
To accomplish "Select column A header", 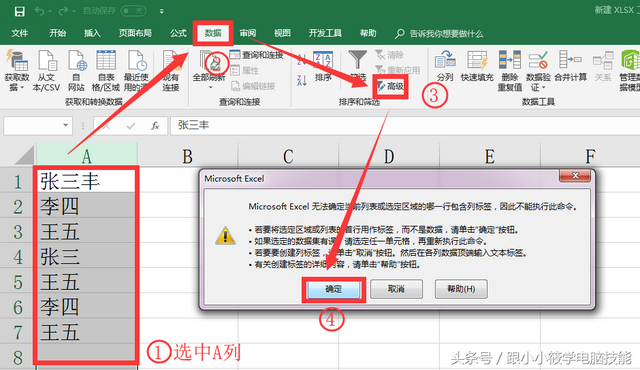I will click(x=87, y=156).
